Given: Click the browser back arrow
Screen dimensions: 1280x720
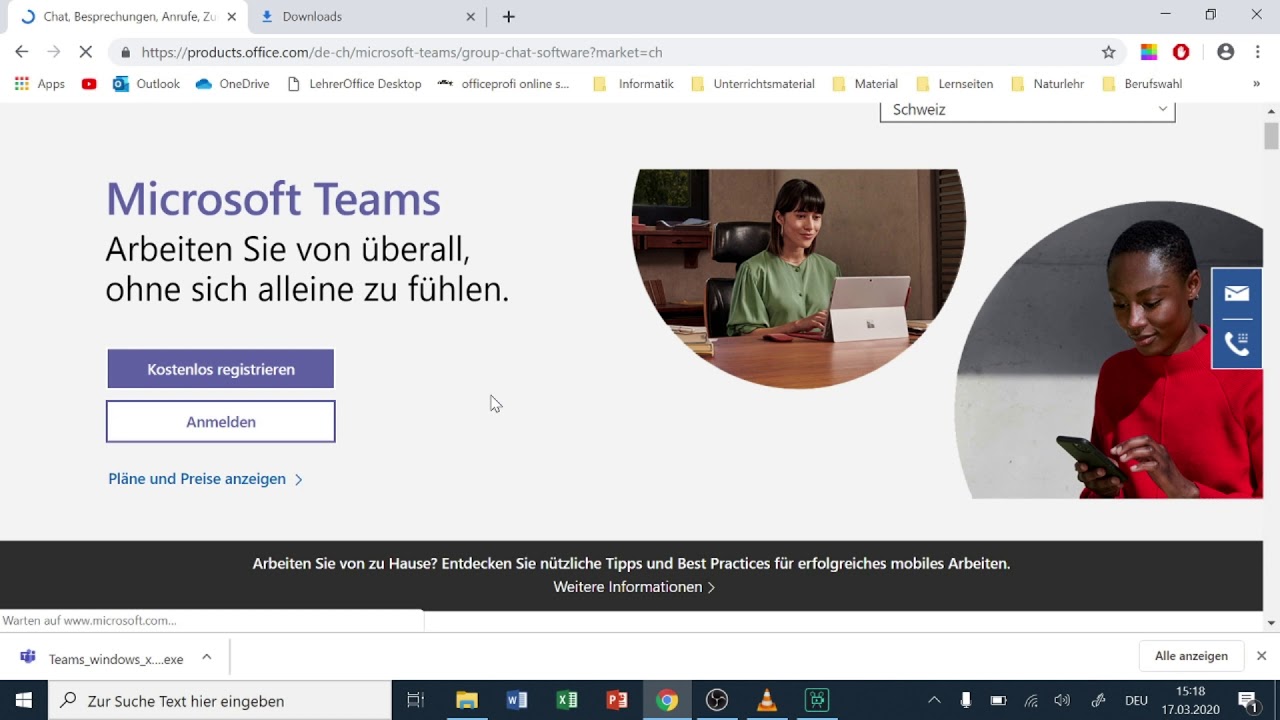Looking at the screenshot, I should pos(22,52).
